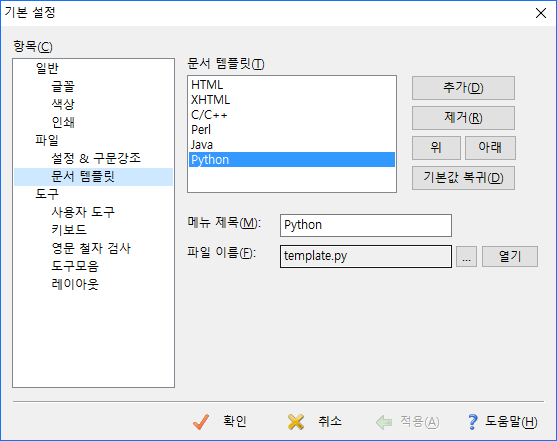
Task: Click the orange checkmark 확인 icon
Action: pyautogui.click(x=201, y=422)
